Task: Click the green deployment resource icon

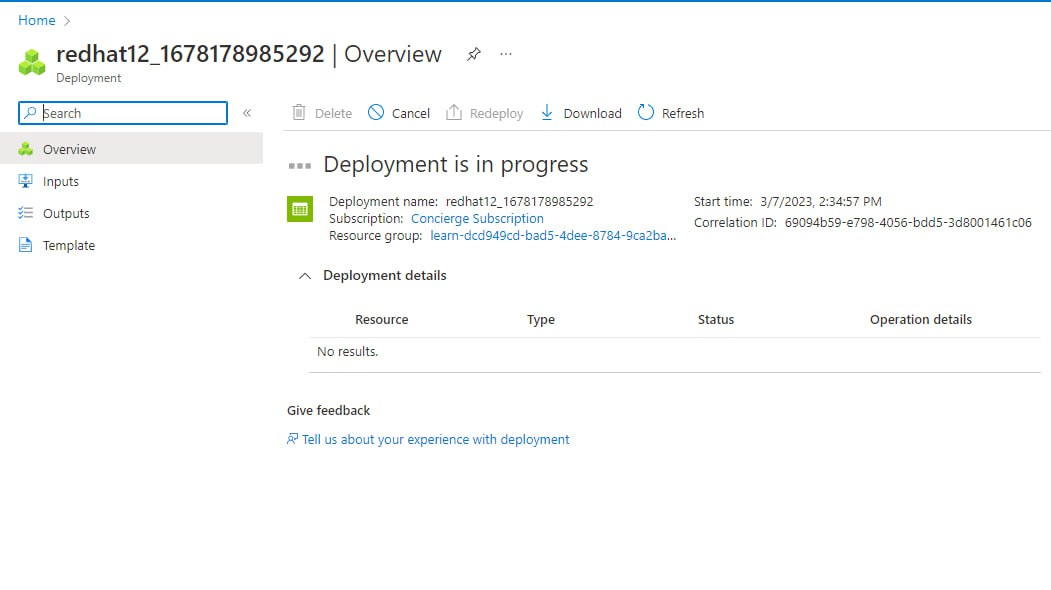Action: 300,209
